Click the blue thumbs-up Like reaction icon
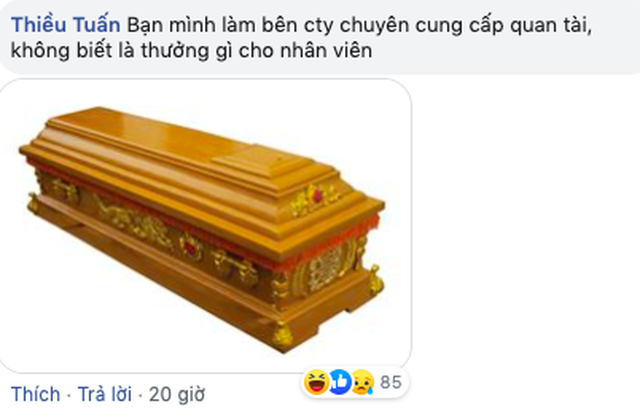Screen dimensions: 640x417 coord(340,382)
